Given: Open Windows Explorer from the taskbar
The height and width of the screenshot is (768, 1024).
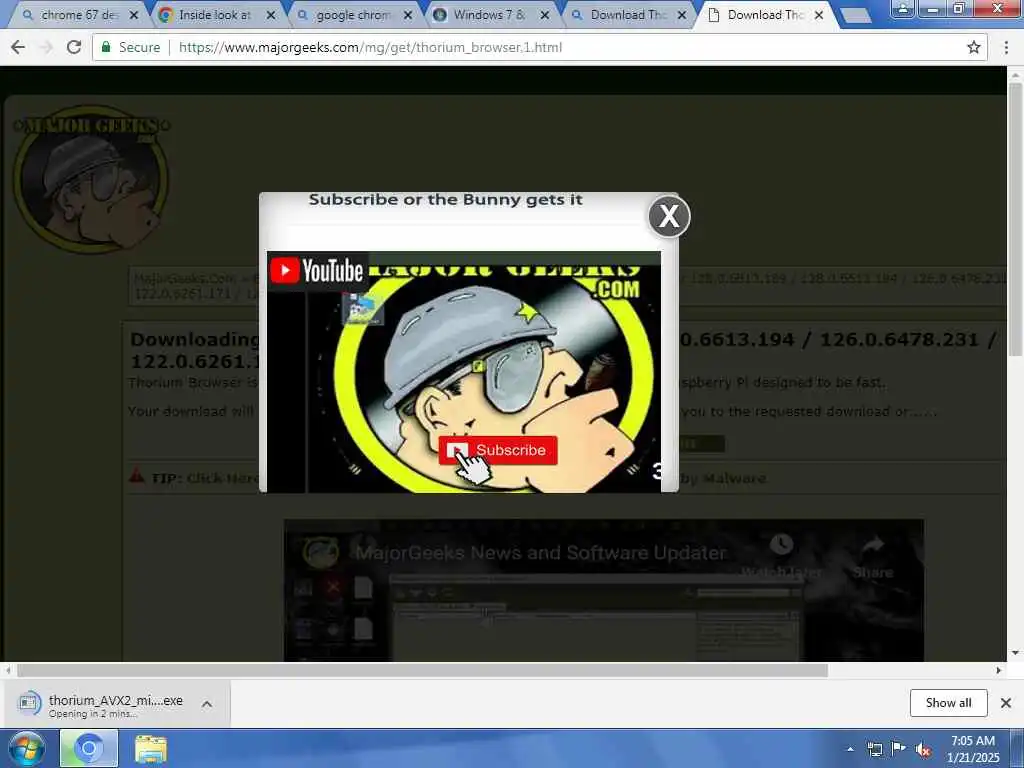Looking at the screenshot, I should pyautogui.click(x=151, y=748).
